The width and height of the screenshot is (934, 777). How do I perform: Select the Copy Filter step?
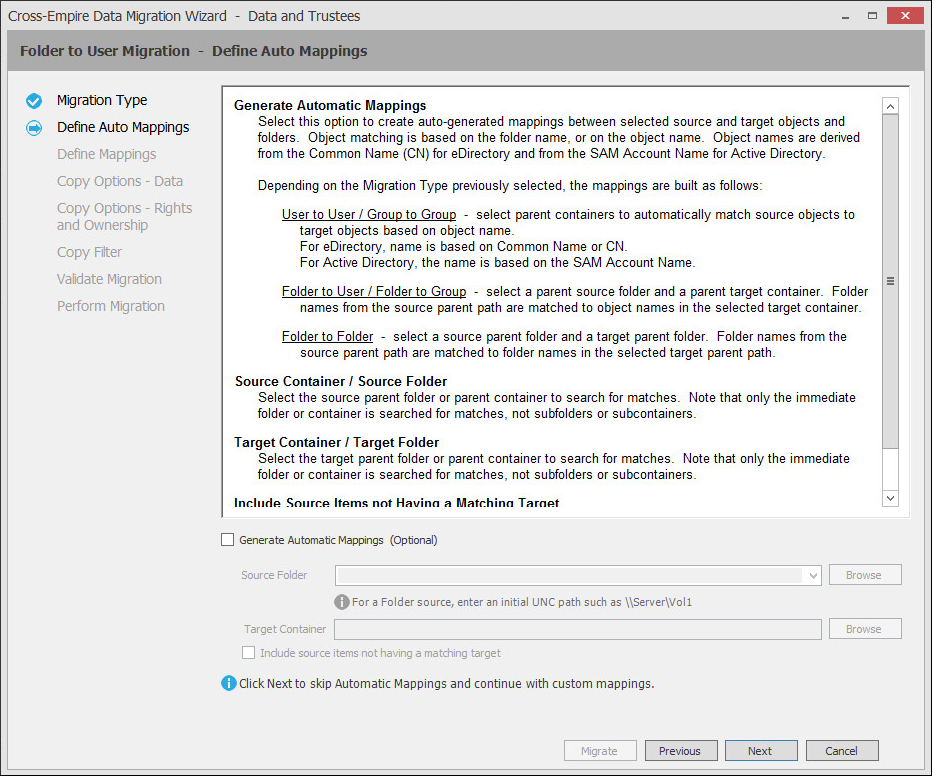[x=89, y=252]
